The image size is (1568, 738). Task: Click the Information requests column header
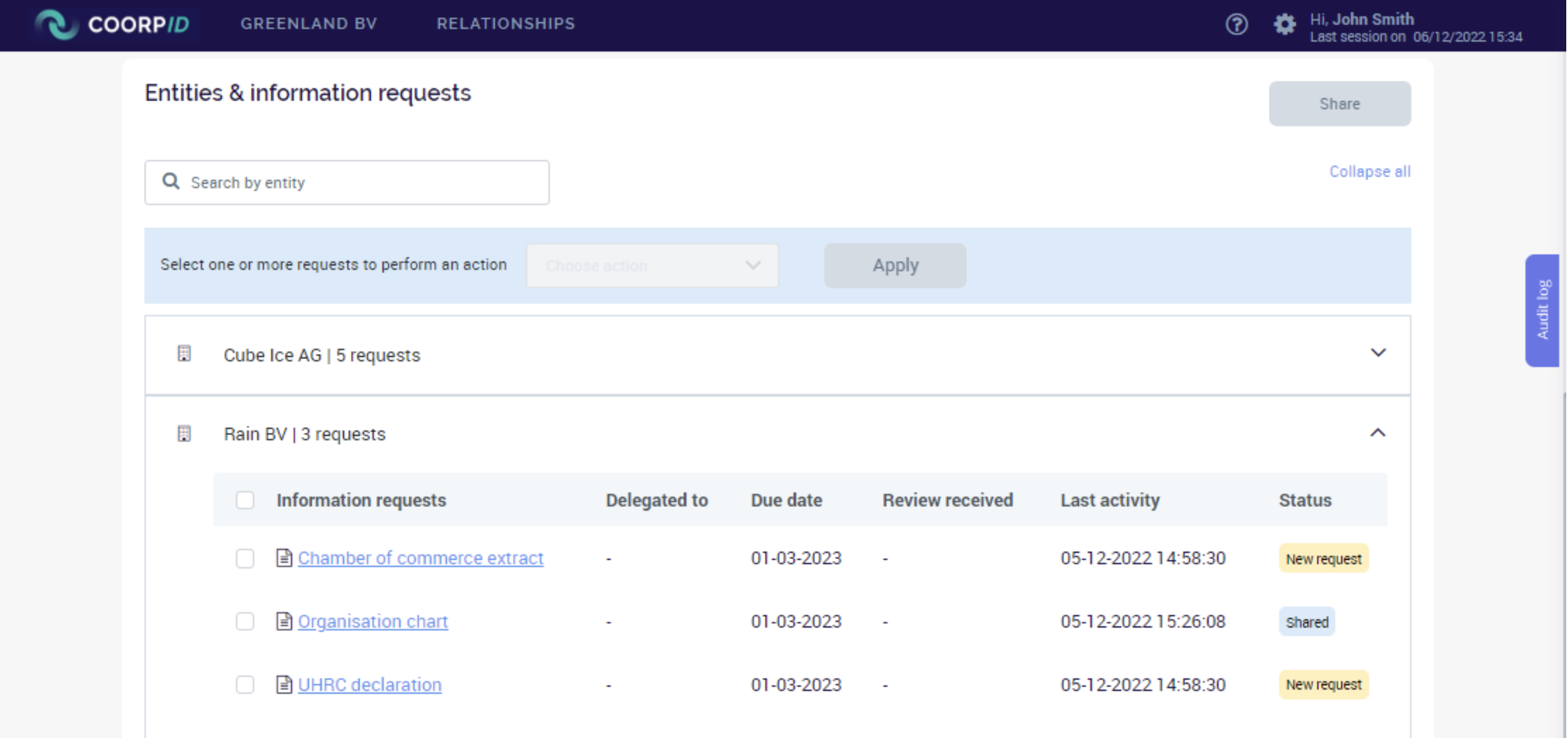point(361,500)
